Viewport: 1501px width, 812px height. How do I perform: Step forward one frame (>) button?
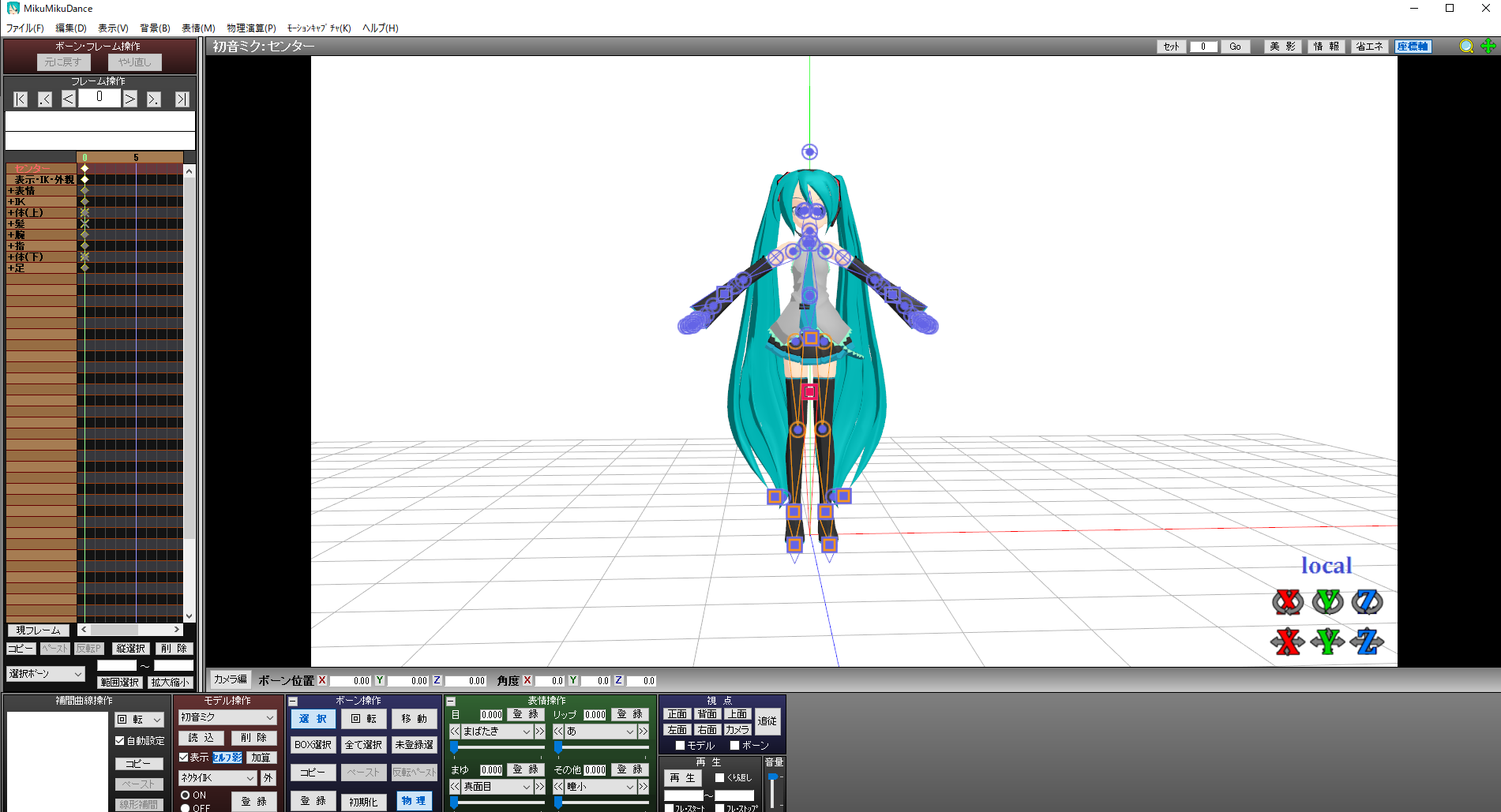coord(130,99)
